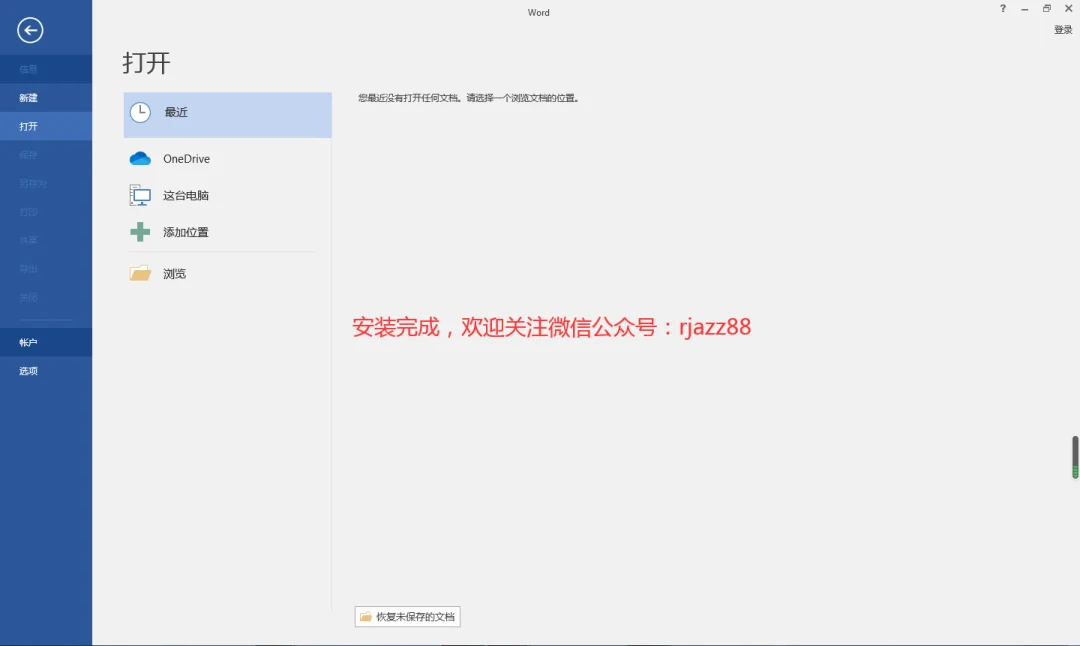This screenshot has width=1080, height=646.
Task: Click the greyed 保存 save item
Action: pyautogui.click(x=45, y=155)
